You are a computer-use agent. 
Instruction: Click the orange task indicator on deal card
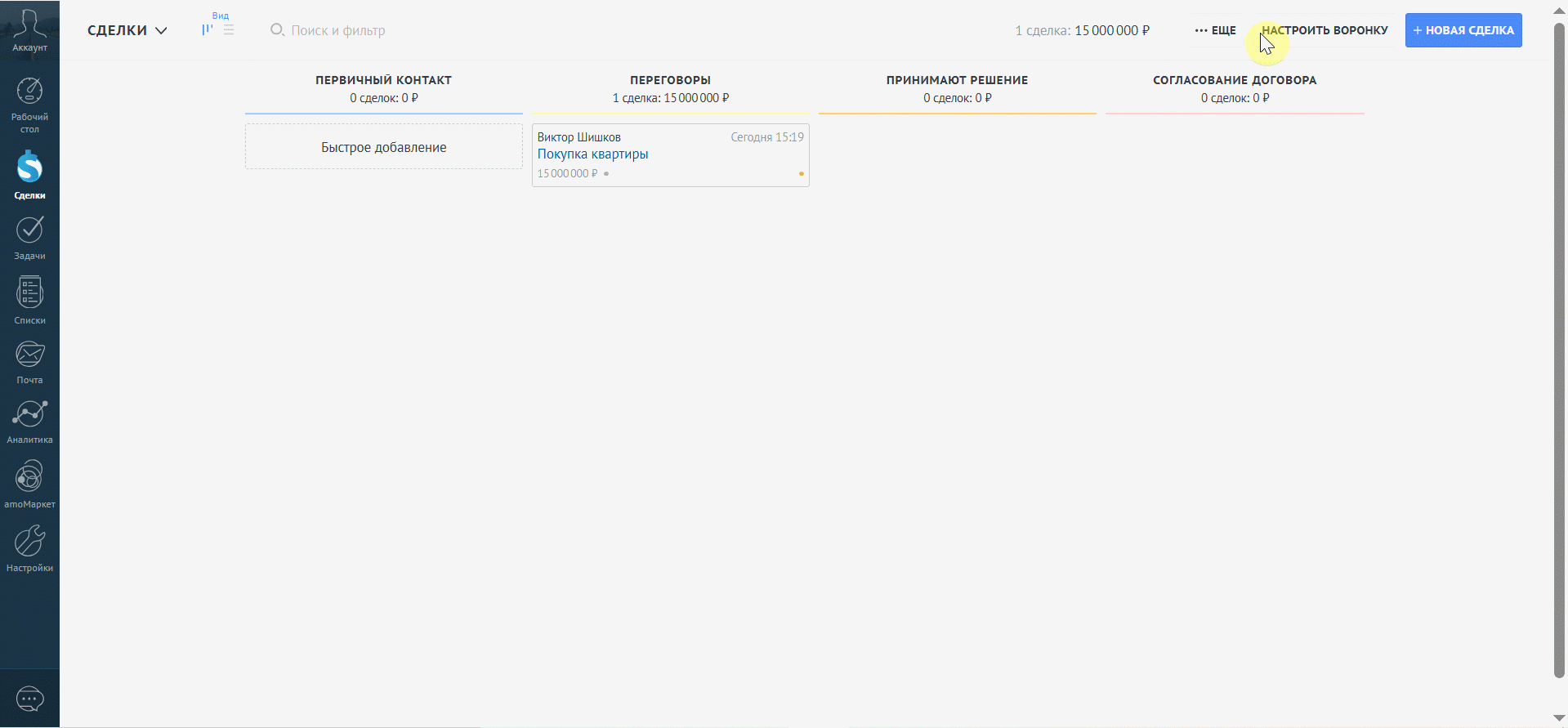[801, 174]
